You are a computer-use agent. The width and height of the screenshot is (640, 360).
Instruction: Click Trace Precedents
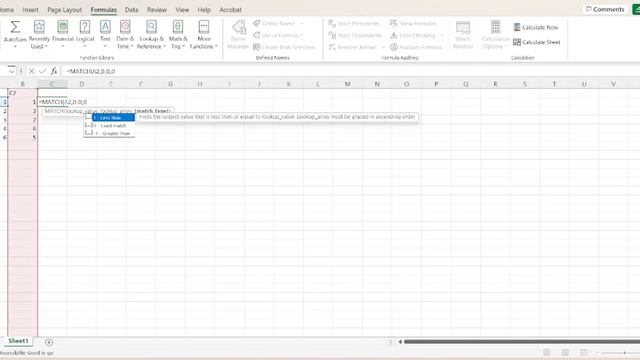[354, 24]
